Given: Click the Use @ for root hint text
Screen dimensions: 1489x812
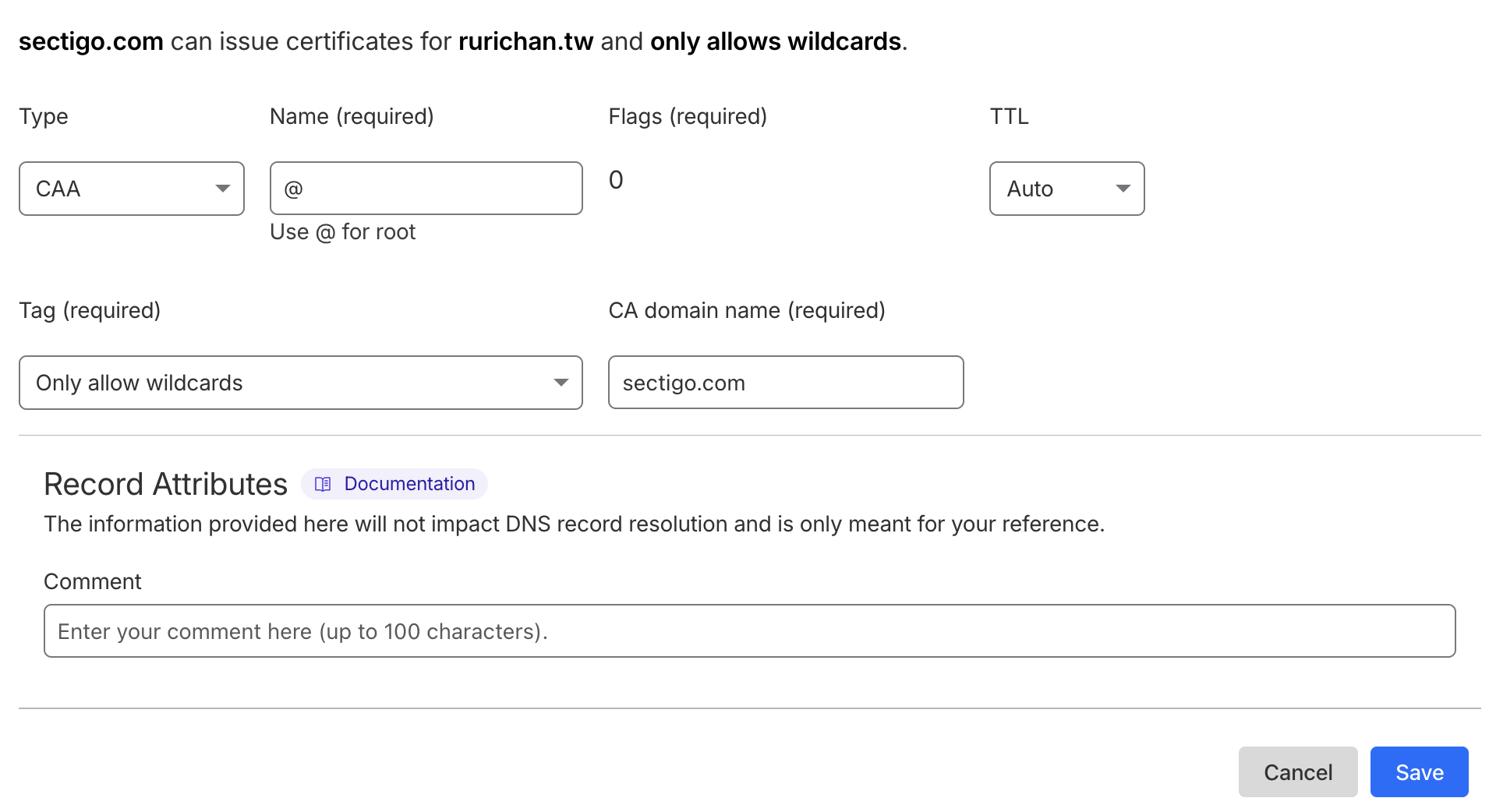Looking at the screenshot, I should coord(342,232).
